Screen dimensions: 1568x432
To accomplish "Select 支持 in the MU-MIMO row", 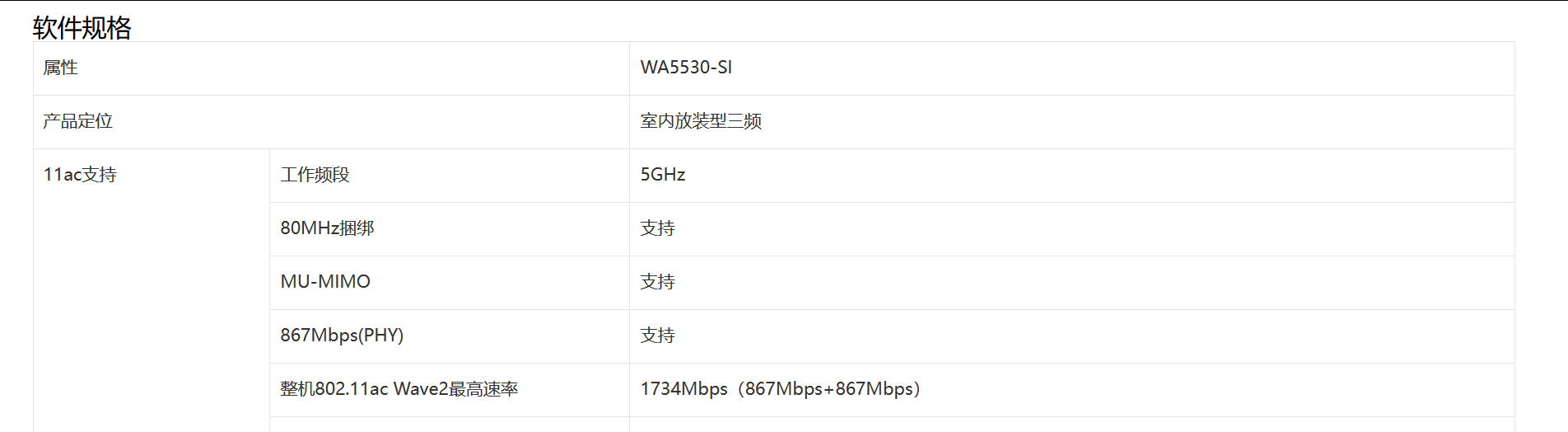I will pyautogui.click(x=657, y=282).
